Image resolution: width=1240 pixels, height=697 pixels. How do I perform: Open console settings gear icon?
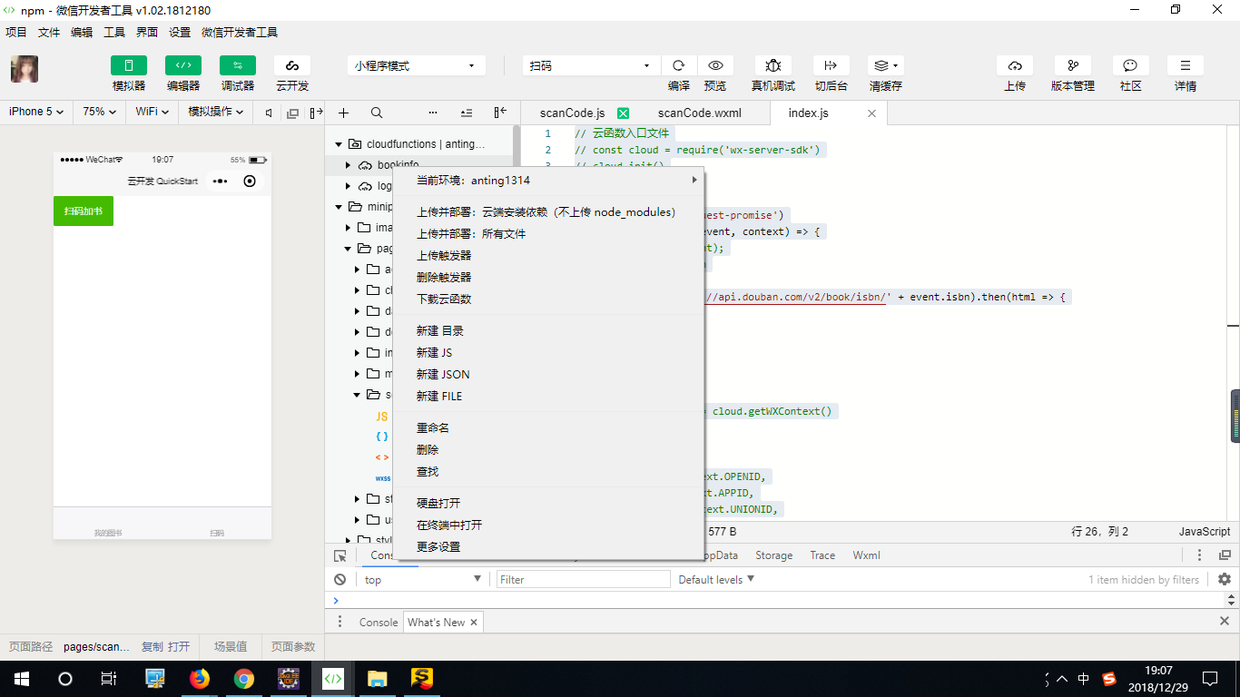(1224, 580)
